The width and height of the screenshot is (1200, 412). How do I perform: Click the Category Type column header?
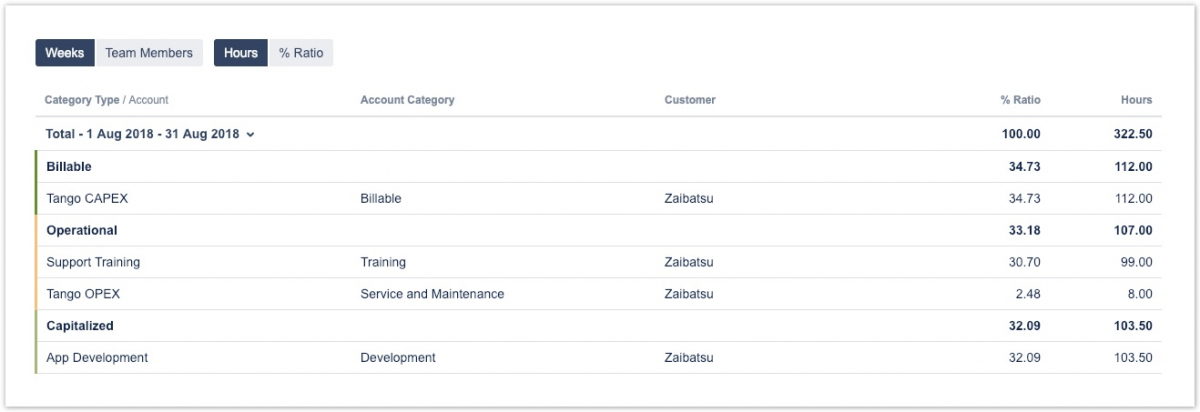[x=82, y=100]
